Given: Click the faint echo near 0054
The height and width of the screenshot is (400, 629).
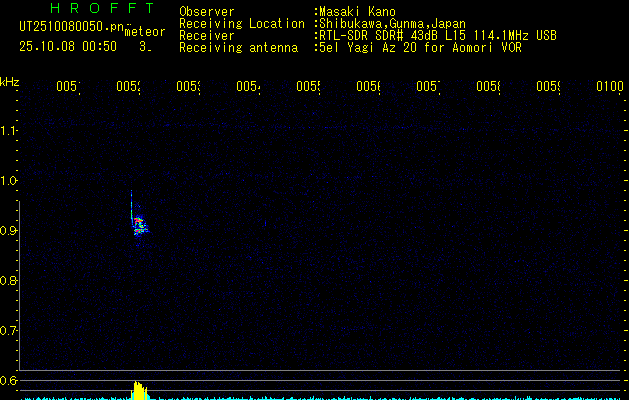Looking at the screenshot, I should [265, 223].
